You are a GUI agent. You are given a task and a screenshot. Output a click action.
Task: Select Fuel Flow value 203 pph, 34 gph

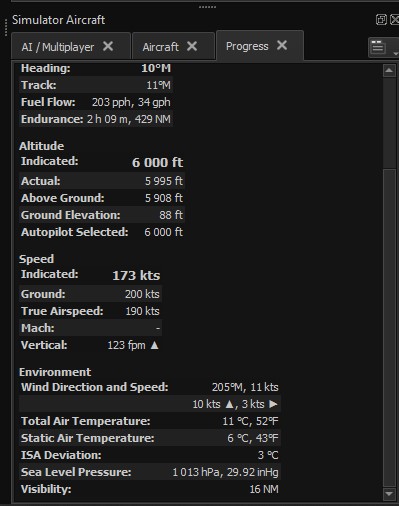(x=131, y=102)
